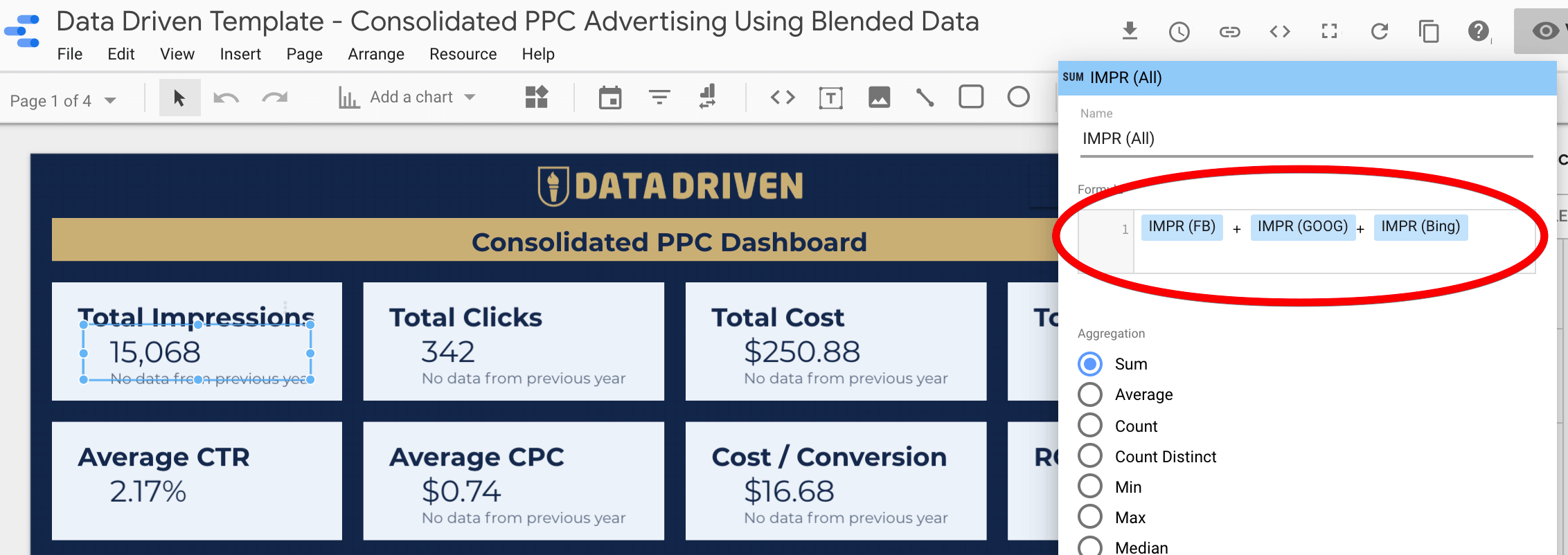Viewport: 1568px width, 555px height.
Task: Select the line drawing tool
Action: click(x=925, y=98)
